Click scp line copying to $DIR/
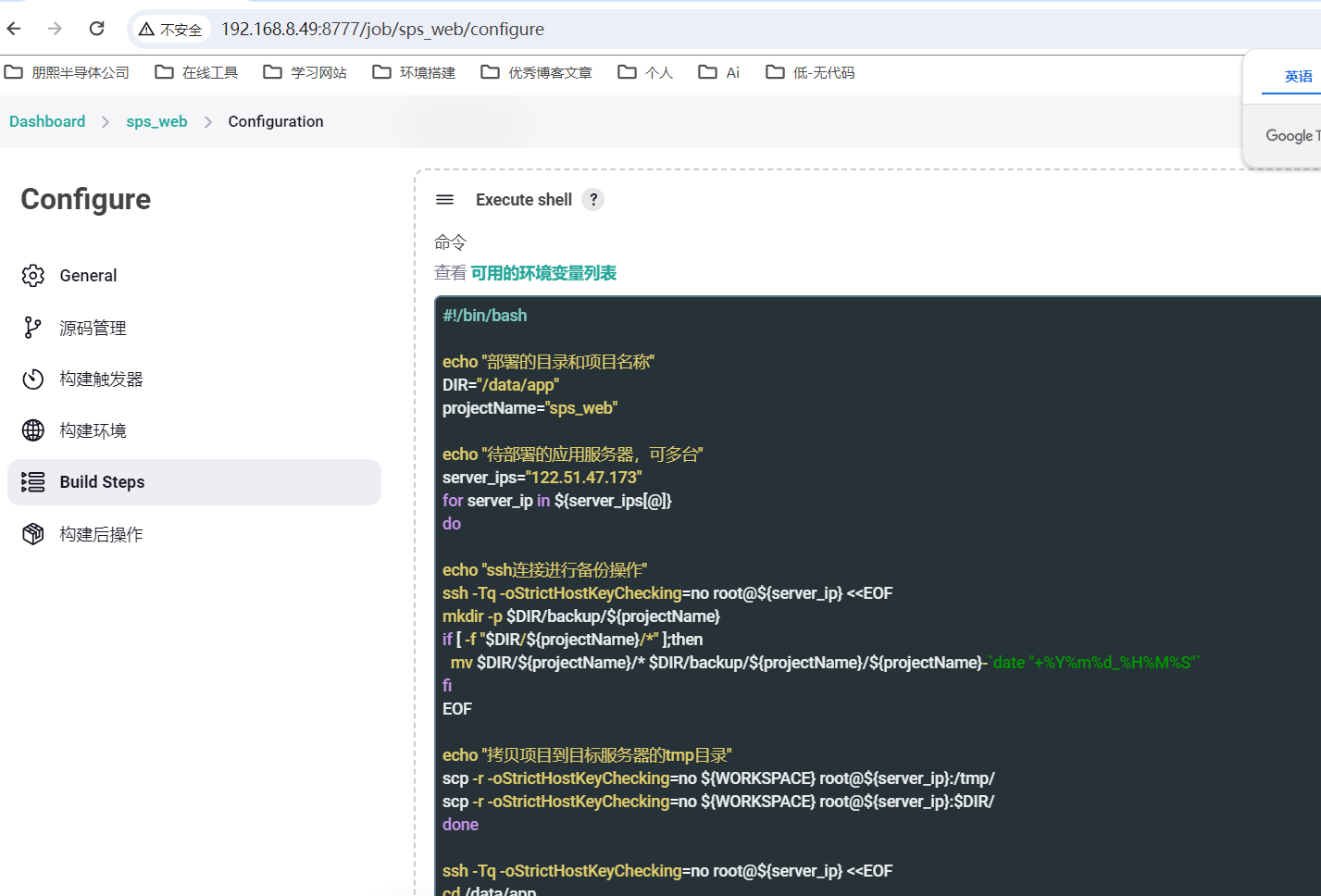Viewport: 1321px width, 896px height. (718, 802)
